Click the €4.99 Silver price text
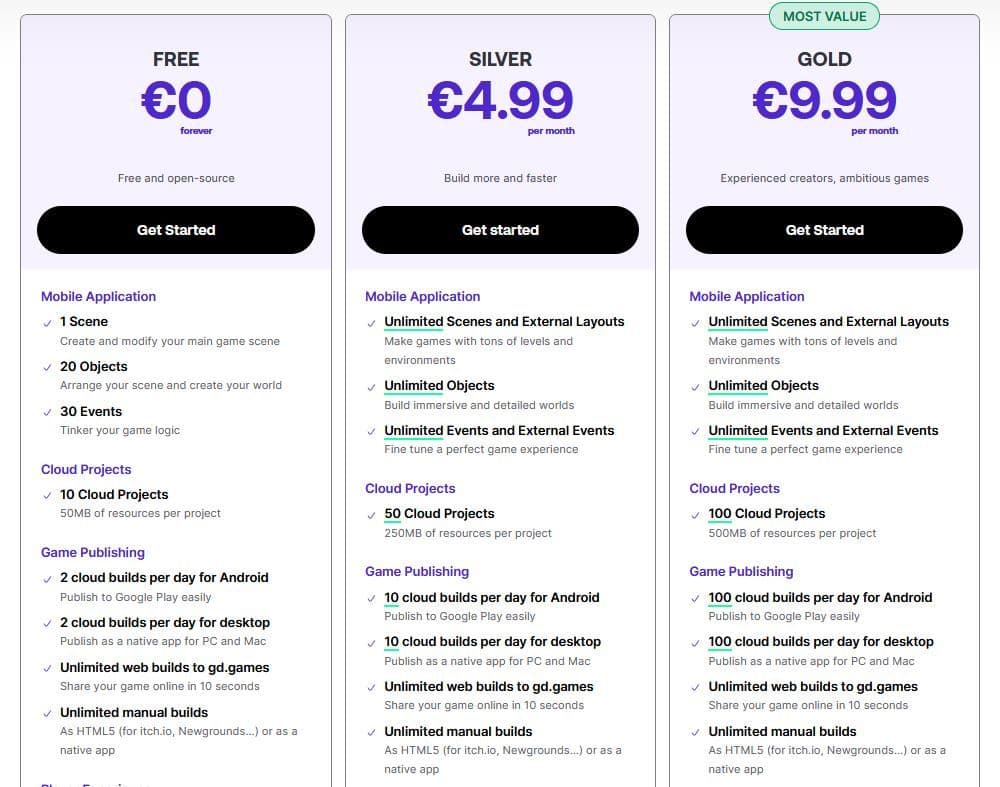 [x=500, y=100]
